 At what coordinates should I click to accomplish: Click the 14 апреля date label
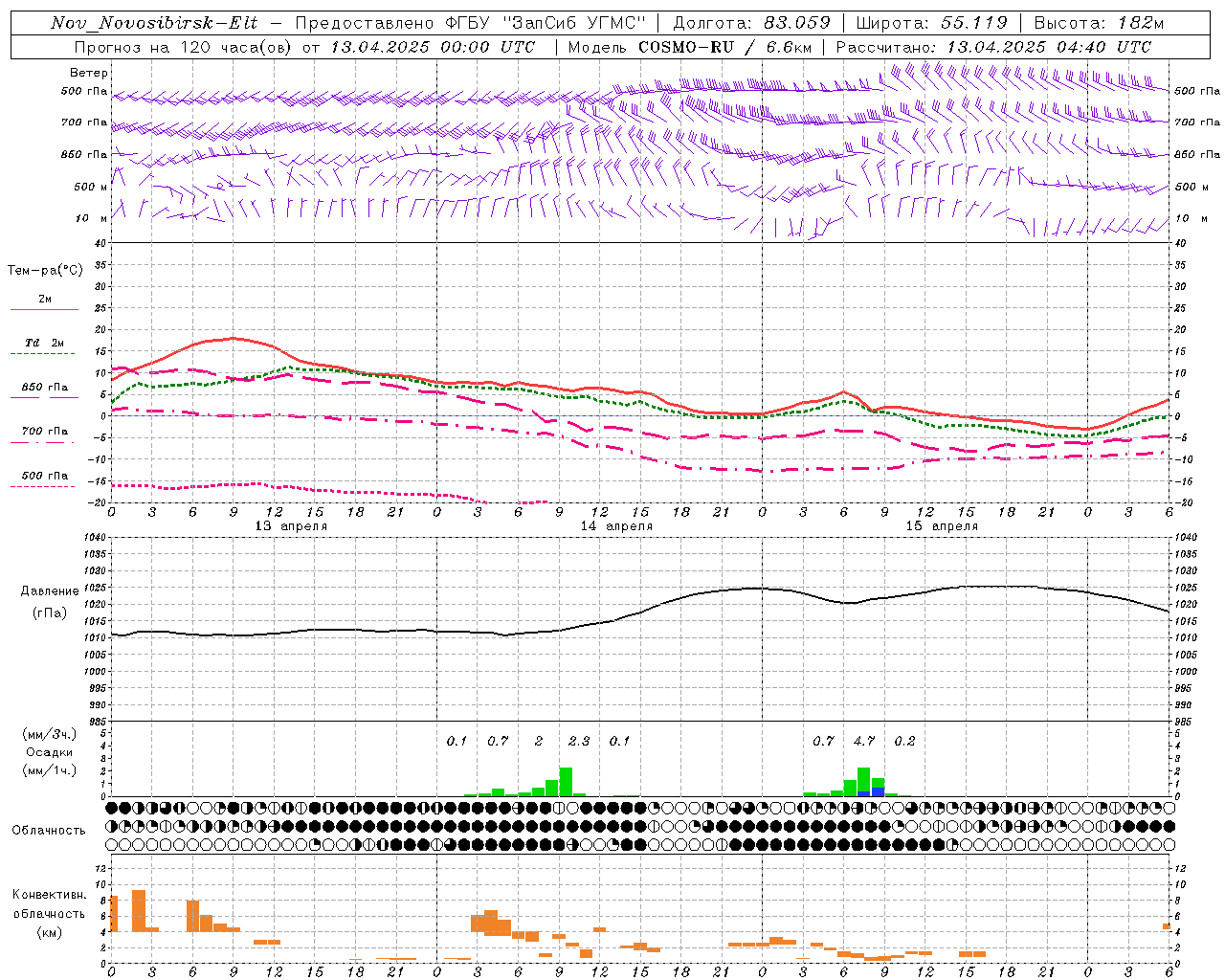click(616, 526)
